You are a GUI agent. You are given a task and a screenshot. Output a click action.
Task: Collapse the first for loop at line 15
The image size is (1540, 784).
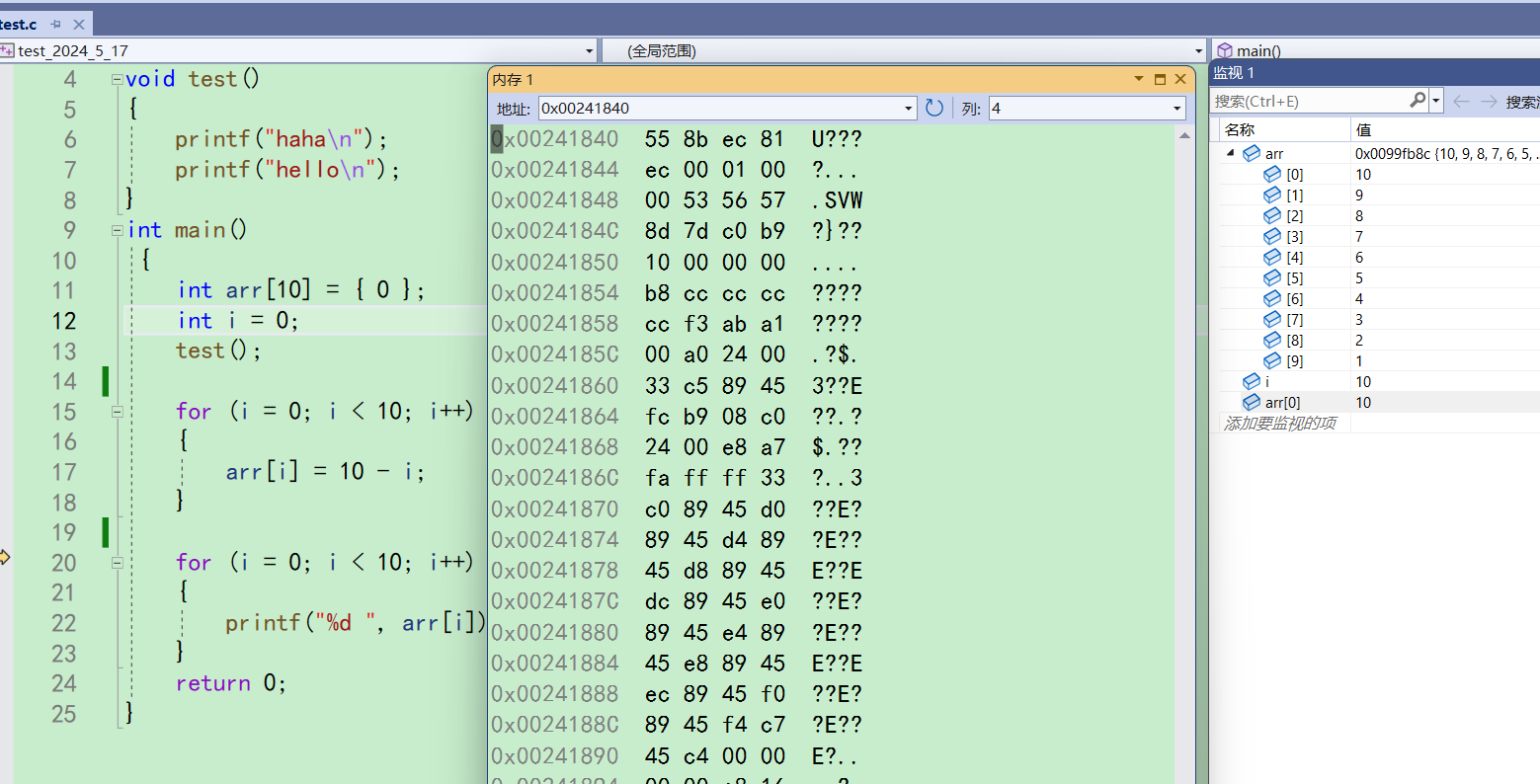tap(117, 412)
